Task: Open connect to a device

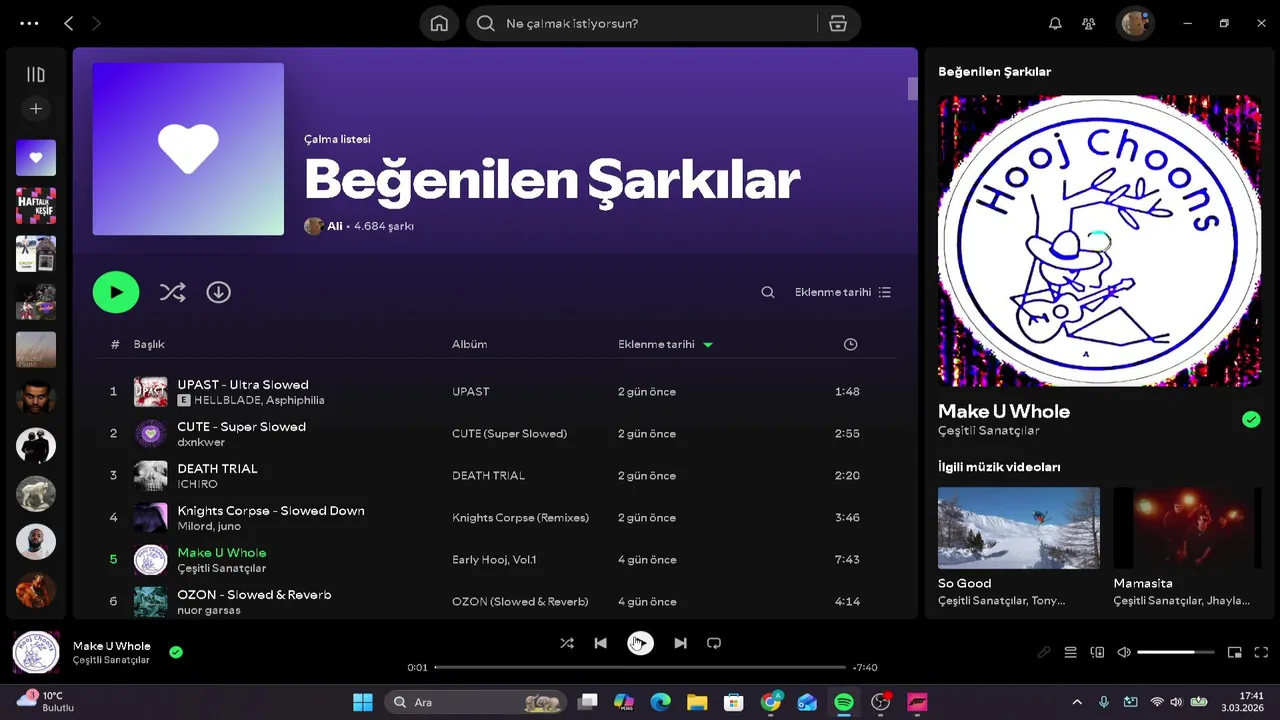Action: click(1097, 652)
